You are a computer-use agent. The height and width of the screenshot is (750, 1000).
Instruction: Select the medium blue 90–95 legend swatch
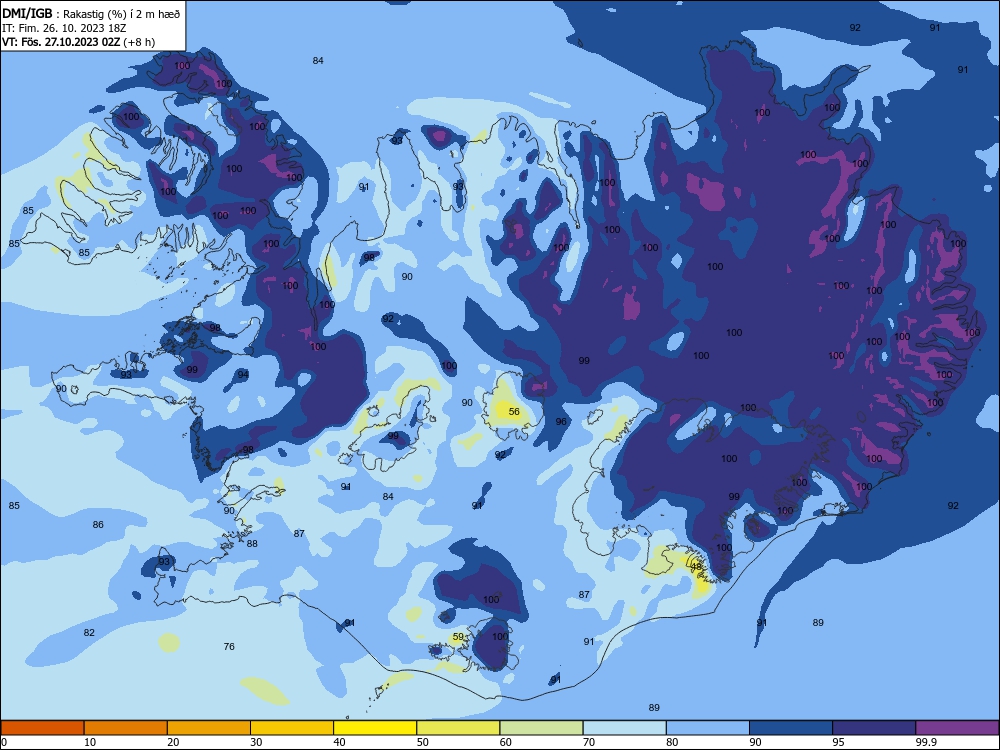pyautogui.click(x=791, y=728)
